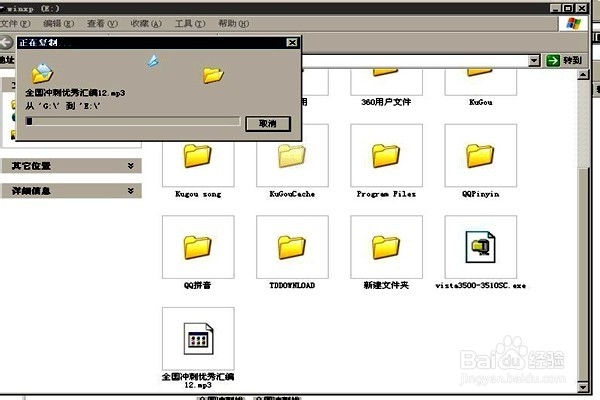Open the TDDOWNLOAD folder
The width and height of the screenshot is (600, 400).
click(x=292, y=247)
